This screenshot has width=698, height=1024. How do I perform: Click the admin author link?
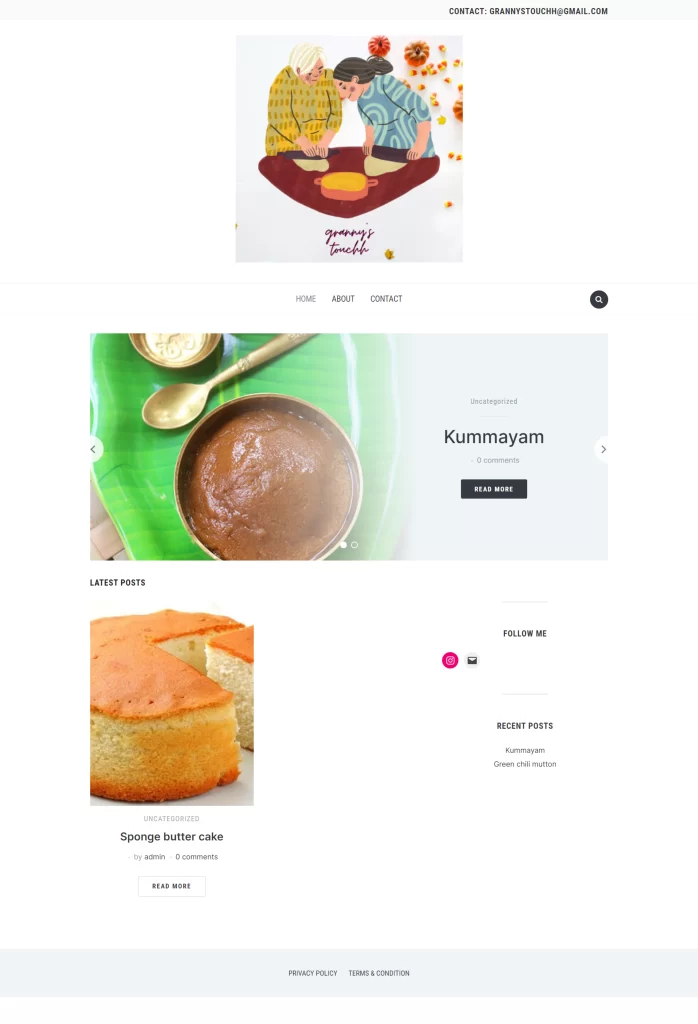pos(155,857)
